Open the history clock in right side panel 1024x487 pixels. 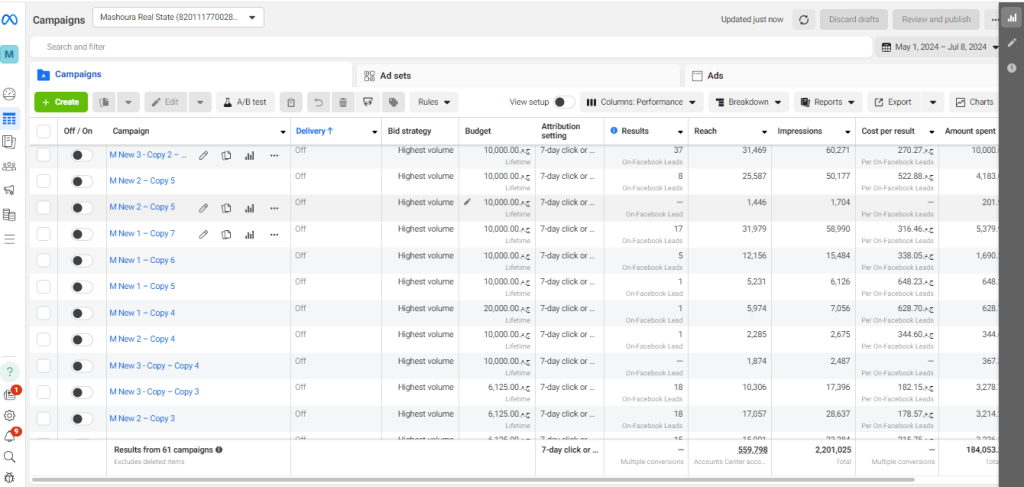1012,68
